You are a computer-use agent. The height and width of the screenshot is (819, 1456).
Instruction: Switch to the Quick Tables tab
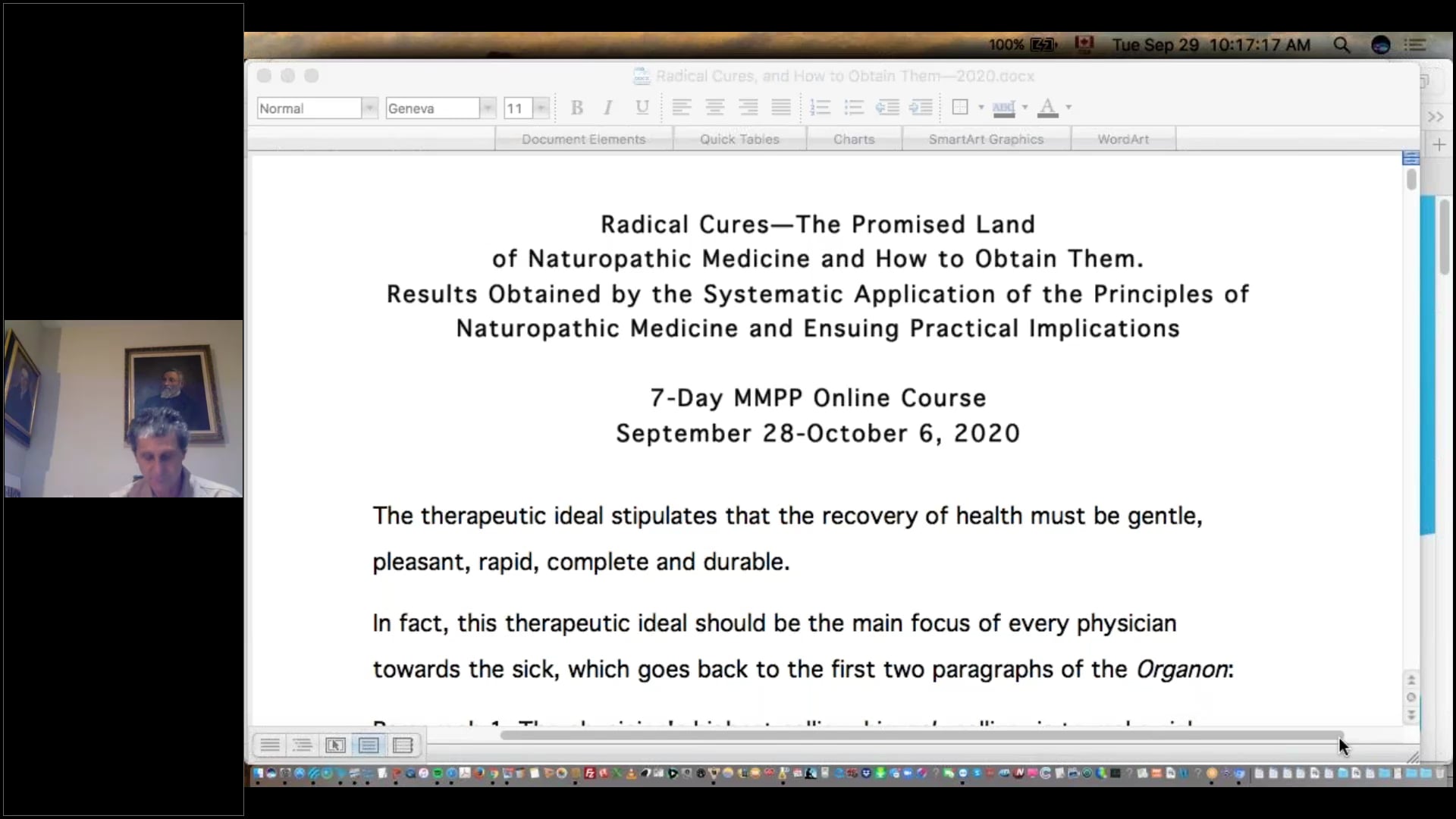point(740,139)
